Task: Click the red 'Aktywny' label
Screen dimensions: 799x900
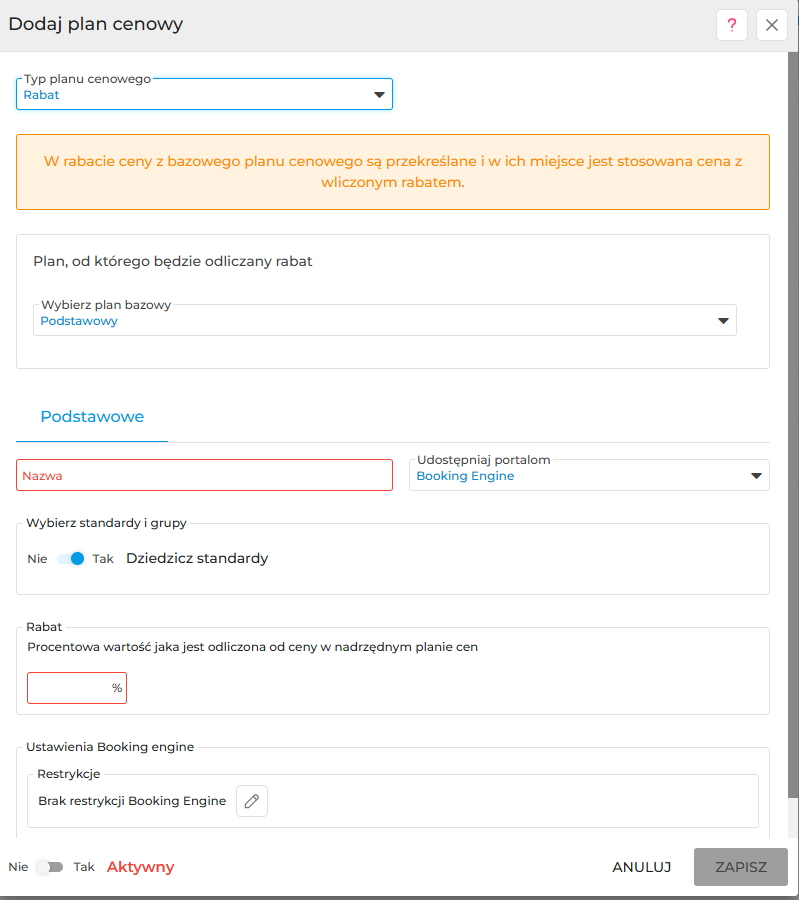Action: click(141, 867)
